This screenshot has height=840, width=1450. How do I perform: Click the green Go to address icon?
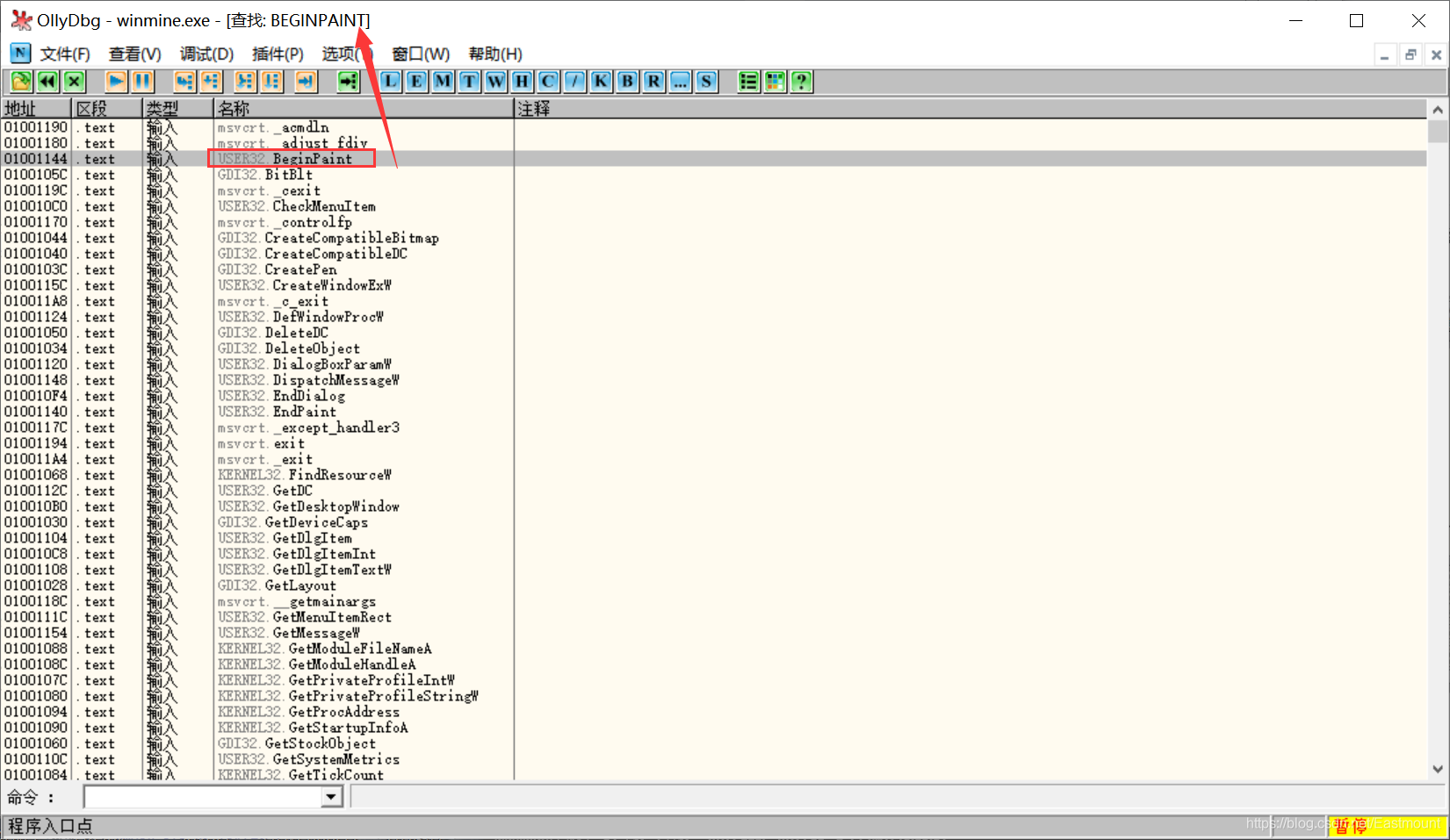click(x=349, y=82)
